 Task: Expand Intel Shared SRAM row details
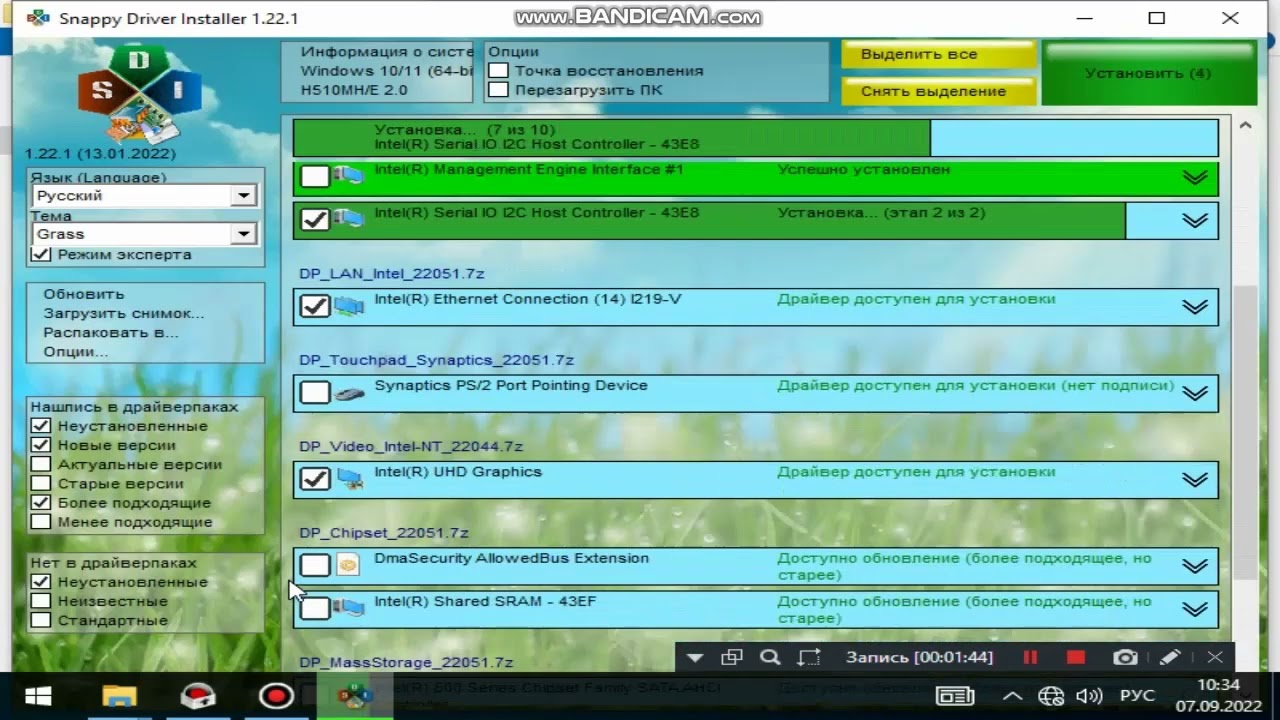[1195, 609]
